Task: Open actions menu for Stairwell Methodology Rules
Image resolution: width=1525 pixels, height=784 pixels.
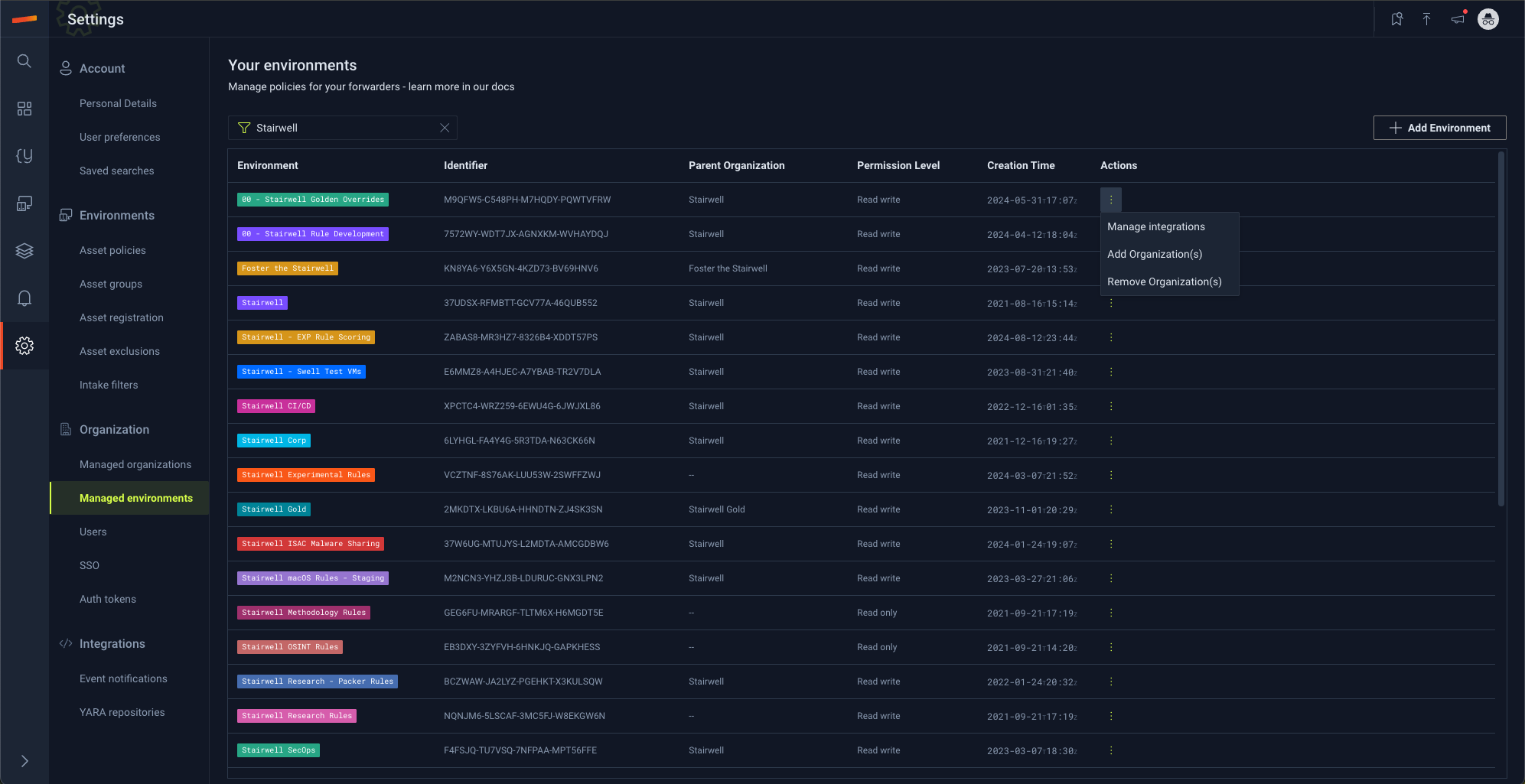Action: (1111, 613)
